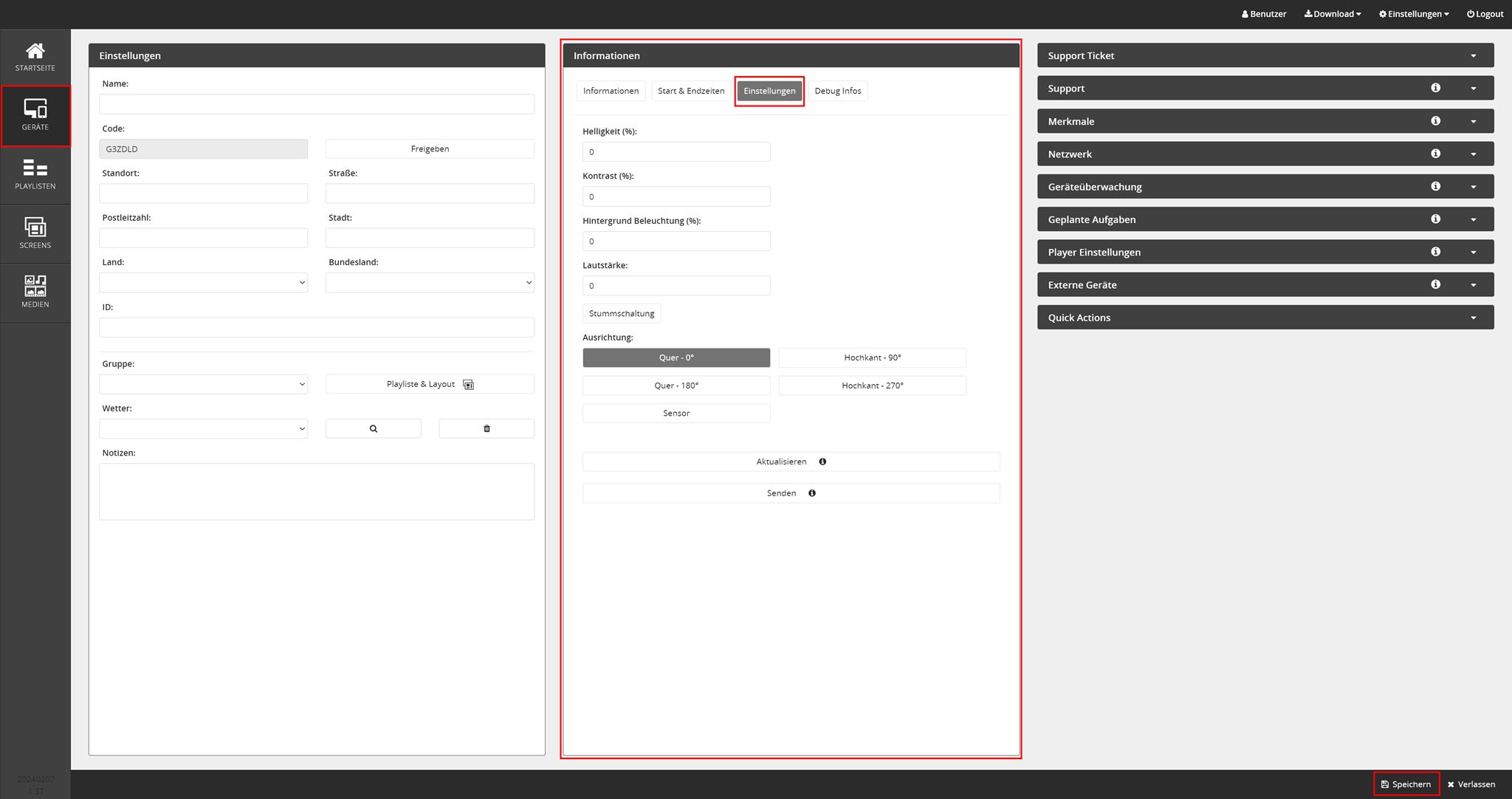
Task: Click the weather search magnifier icon
Action: pyautogui.click(x=373, y=428)
